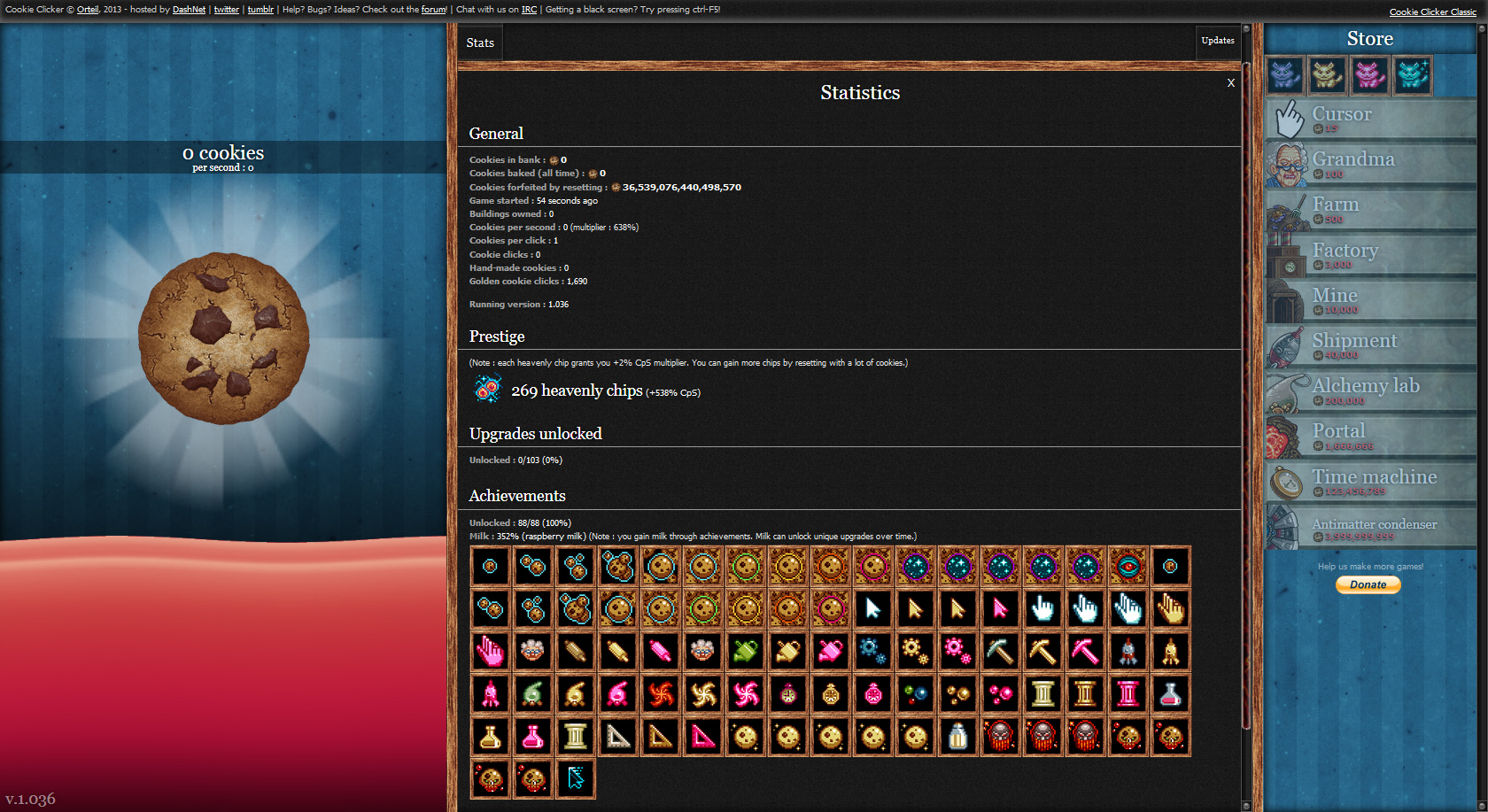Select the pink pinwheel portal achievement
The image size is (1488, 812).
click(x=746, y=693)
